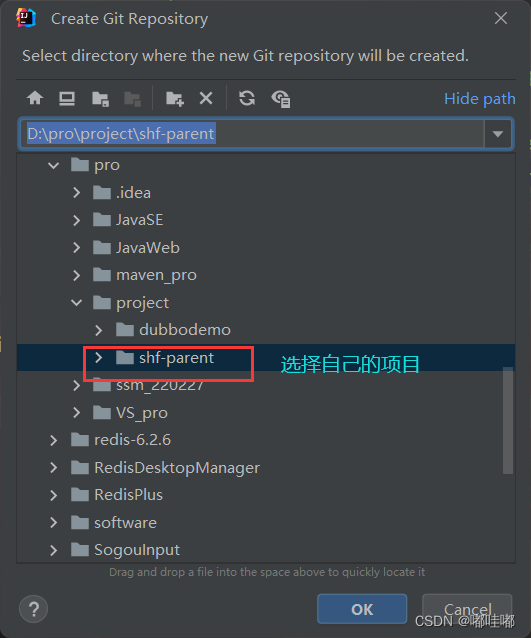The width and height of the screenshot is (531, 638).
Task: Create a new folder with toolbar icon
Action: [x=175, y=99]
